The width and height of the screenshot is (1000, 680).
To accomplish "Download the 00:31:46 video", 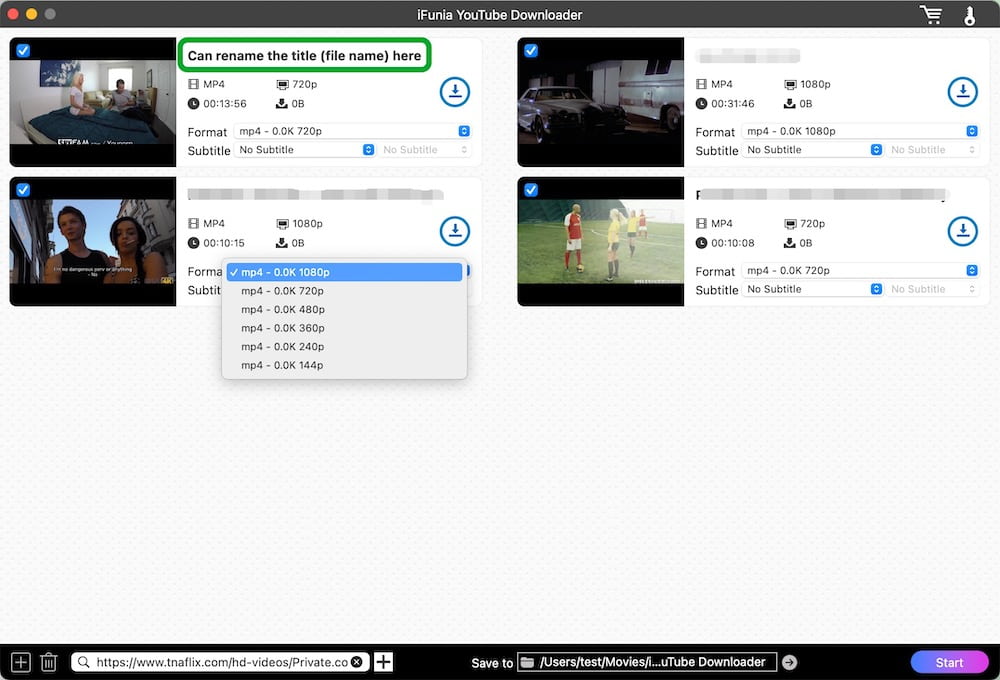I will pos(962,92).
